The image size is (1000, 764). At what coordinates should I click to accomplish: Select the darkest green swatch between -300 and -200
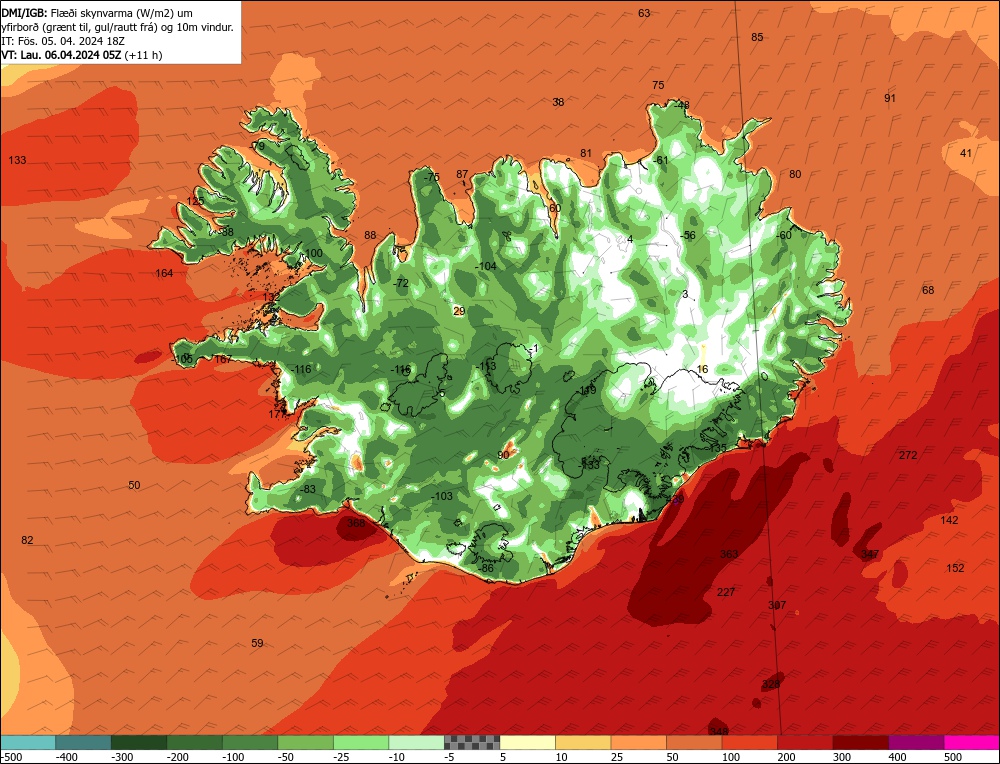click(139, 742)
